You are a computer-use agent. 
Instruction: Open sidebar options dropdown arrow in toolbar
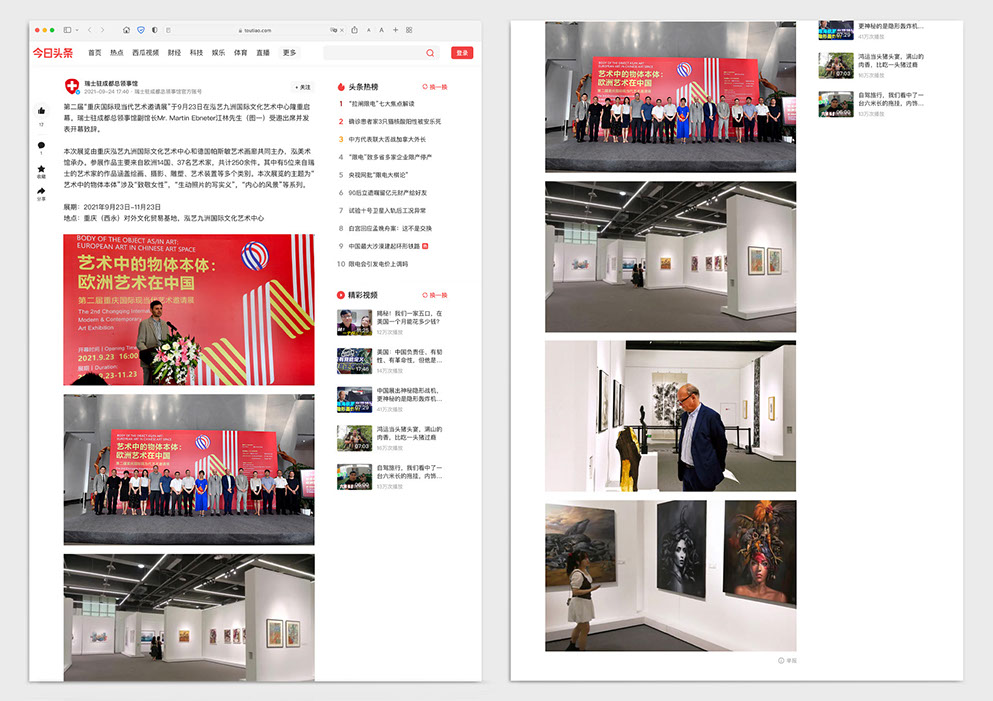pos(77,30)
